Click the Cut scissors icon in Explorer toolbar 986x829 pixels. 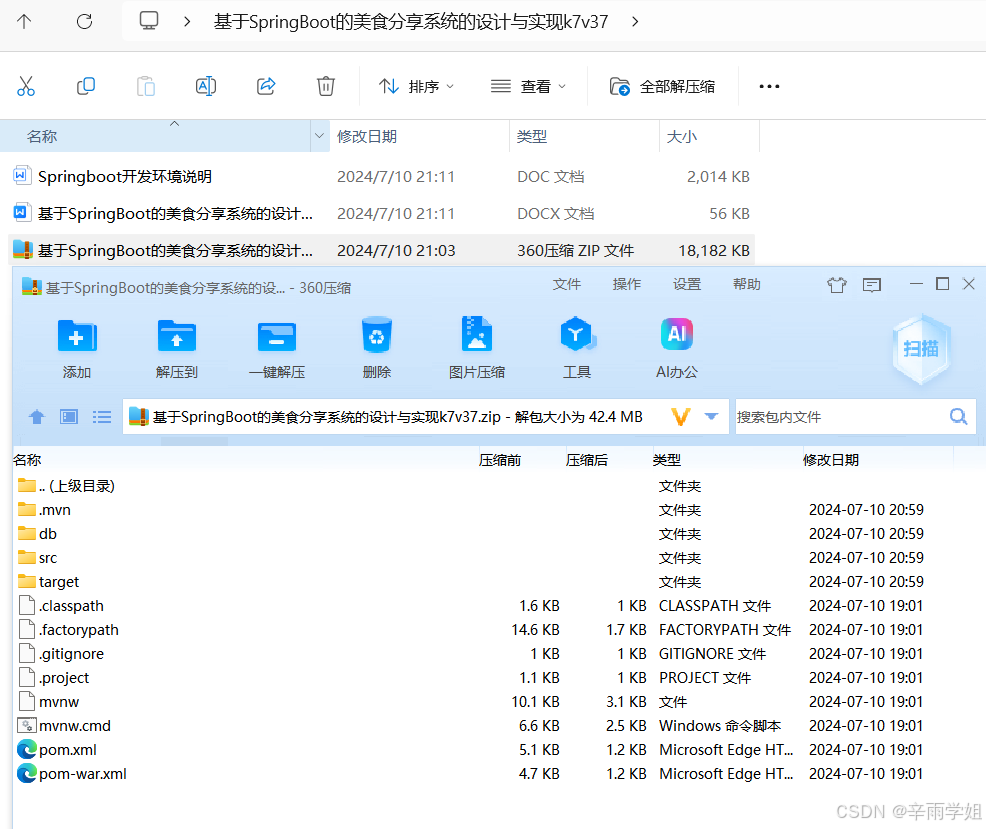pyautogui.click(x=26, y=86)
